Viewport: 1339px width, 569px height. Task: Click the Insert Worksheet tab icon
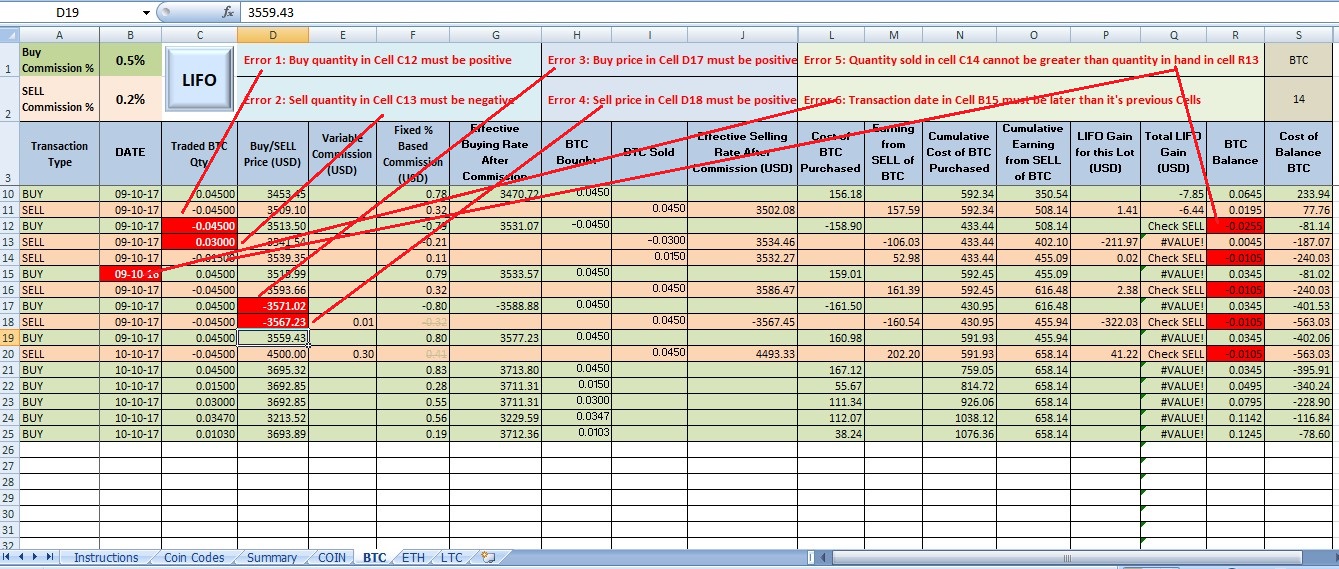pyautogui.click(x=488, y=557)
